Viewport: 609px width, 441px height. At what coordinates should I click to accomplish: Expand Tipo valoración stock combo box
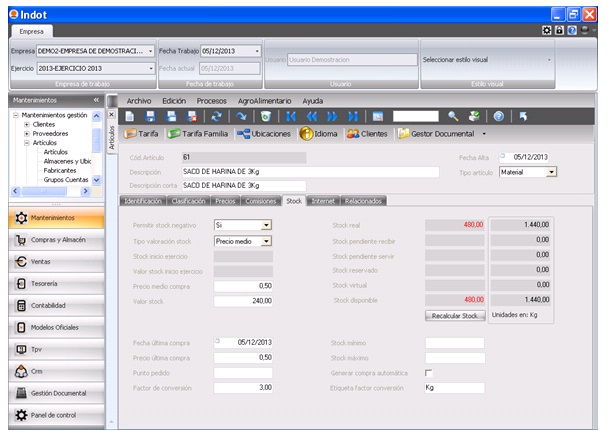tap(266, 241)
